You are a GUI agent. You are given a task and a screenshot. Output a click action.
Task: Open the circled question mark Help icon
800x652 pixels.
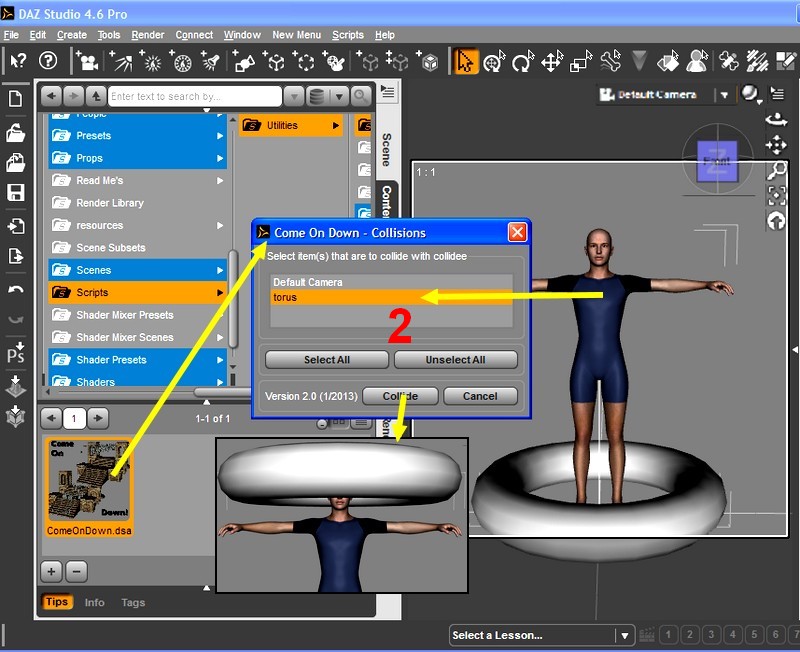tap(48, 61)
